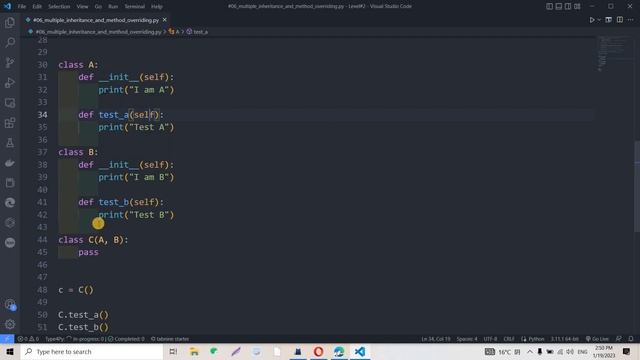Click file name in breadcrumb
This screenshot has height=360, width=640.
(x=98, y=31)
